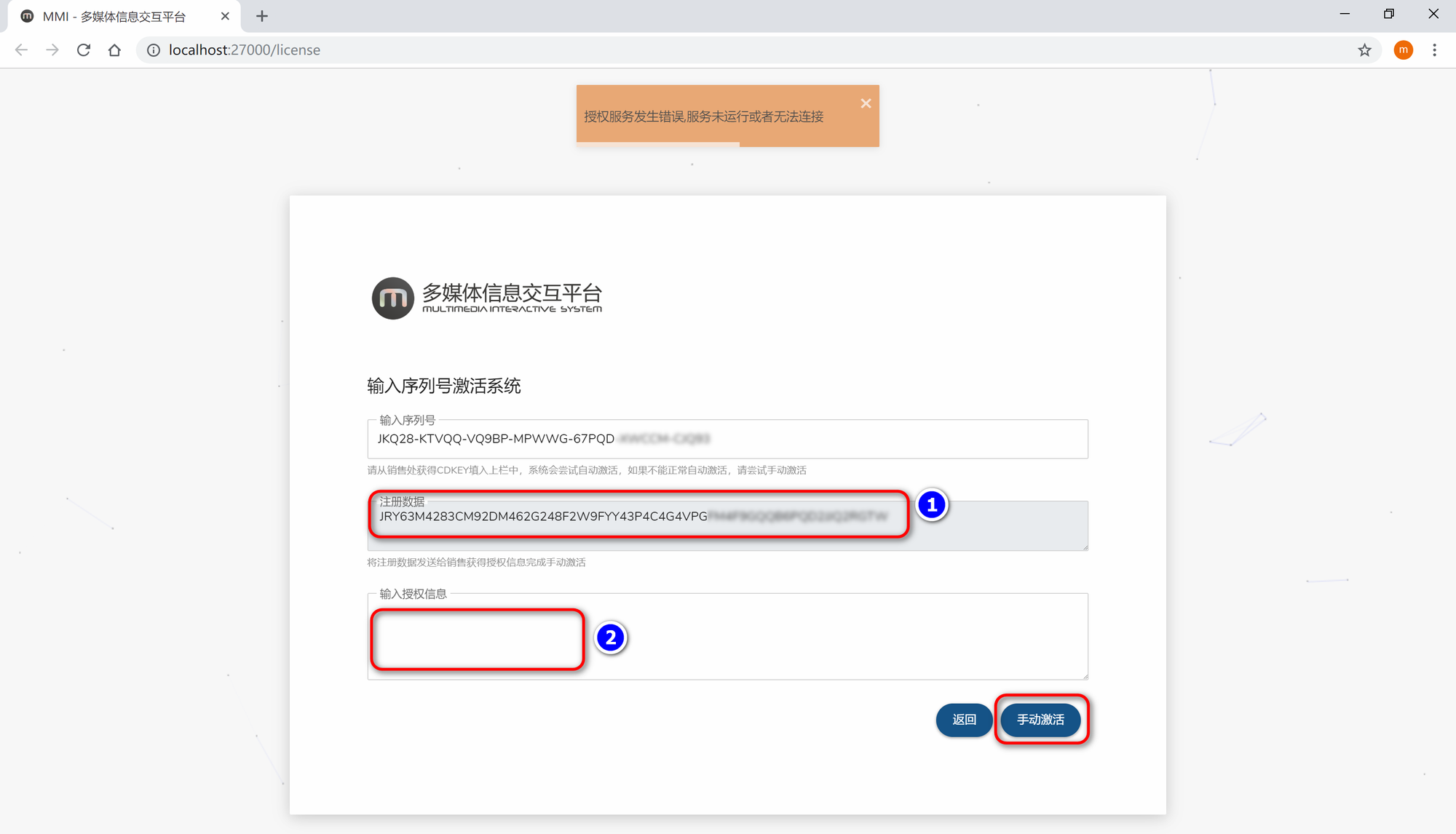Close the MMI browser tab

tap(225, 16)
